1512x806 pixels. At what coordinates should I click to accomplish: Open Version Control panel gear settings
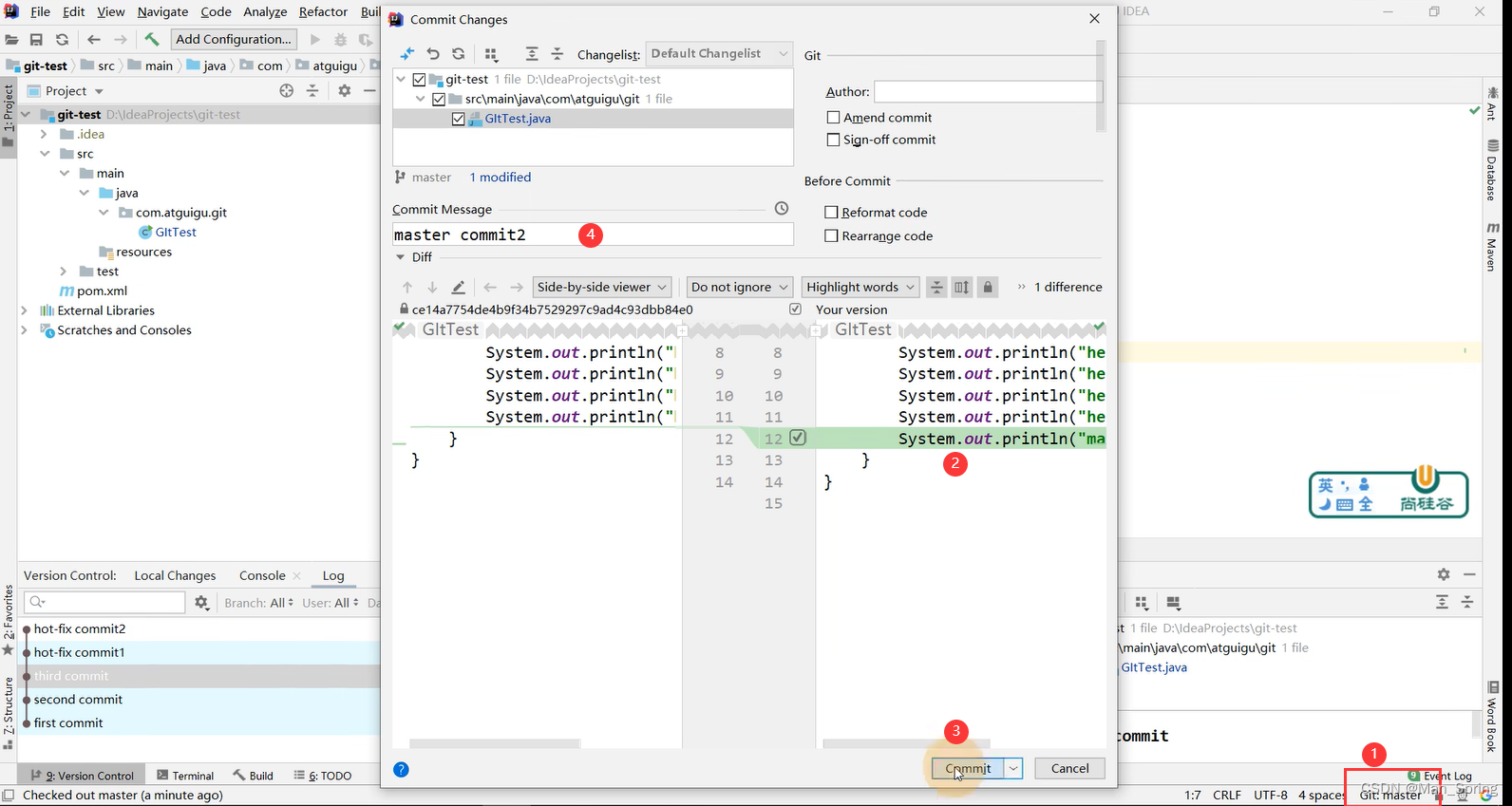1444,574
